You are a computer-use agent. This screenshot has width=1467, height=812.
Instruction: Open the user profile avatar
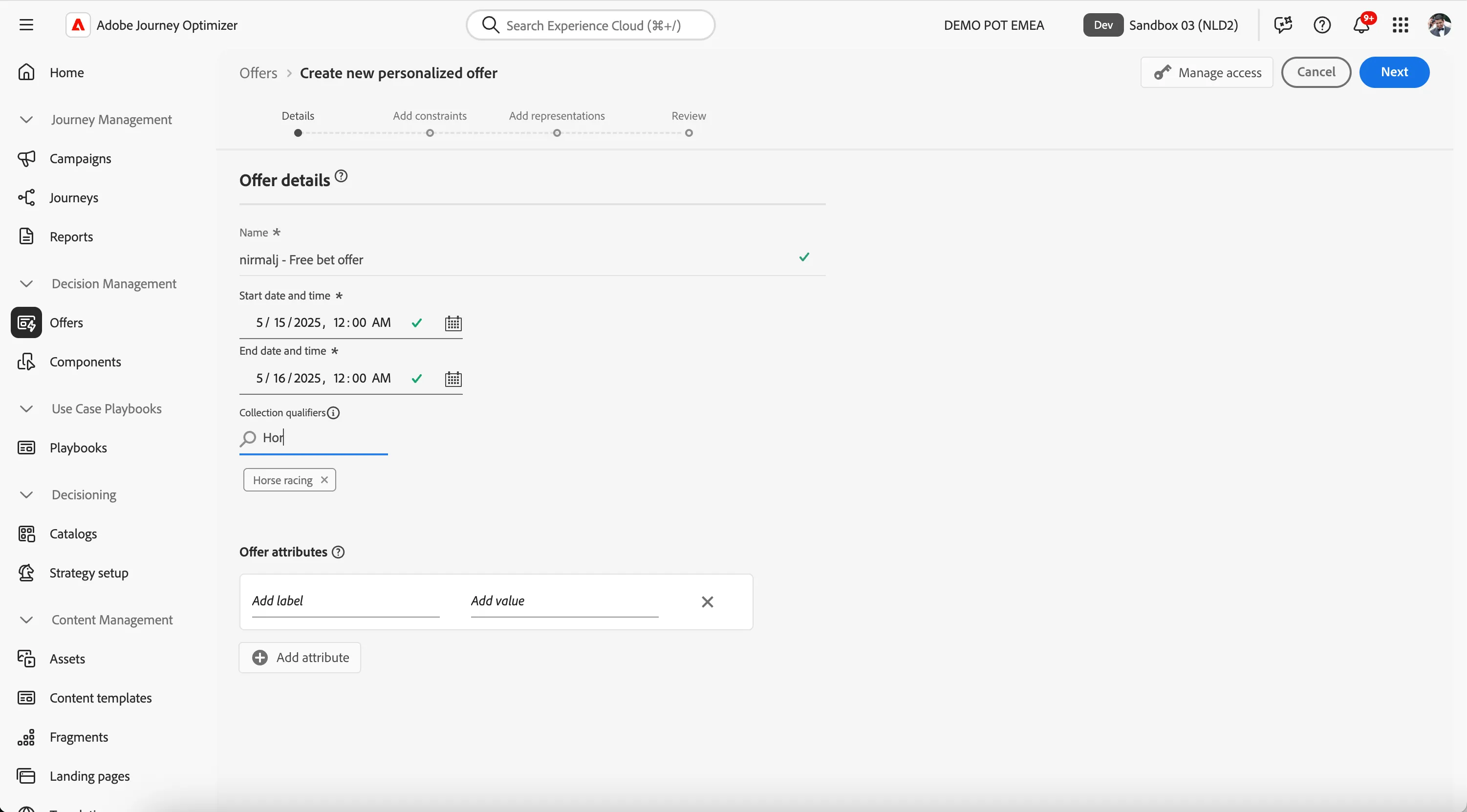1440,25
